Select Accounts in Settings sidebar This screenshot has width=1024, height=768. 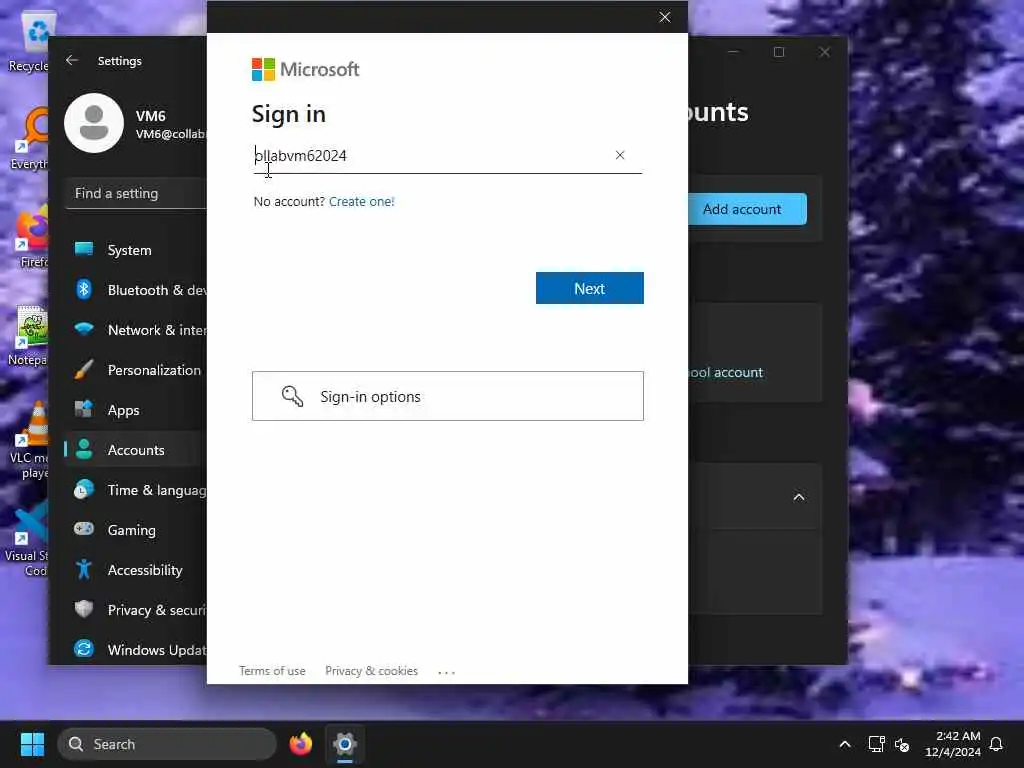136,449
